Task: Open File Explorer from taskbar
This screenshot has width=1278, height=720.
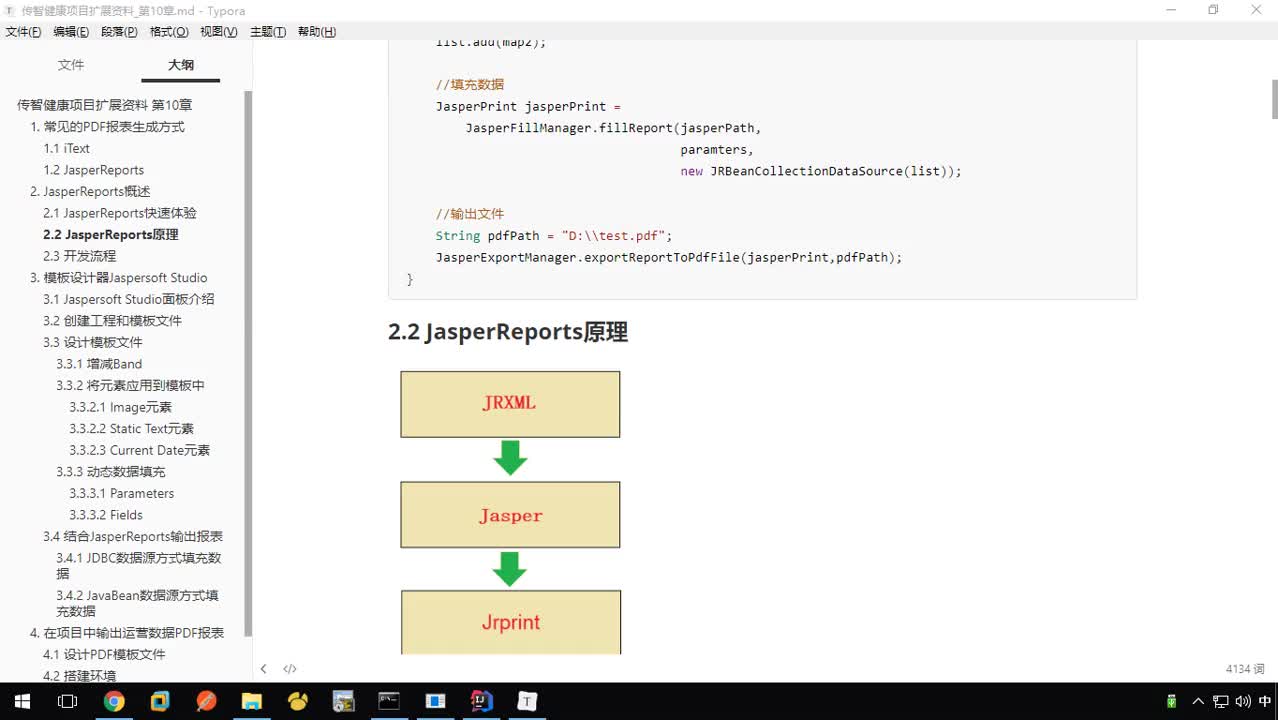Action: coord(251,701)
